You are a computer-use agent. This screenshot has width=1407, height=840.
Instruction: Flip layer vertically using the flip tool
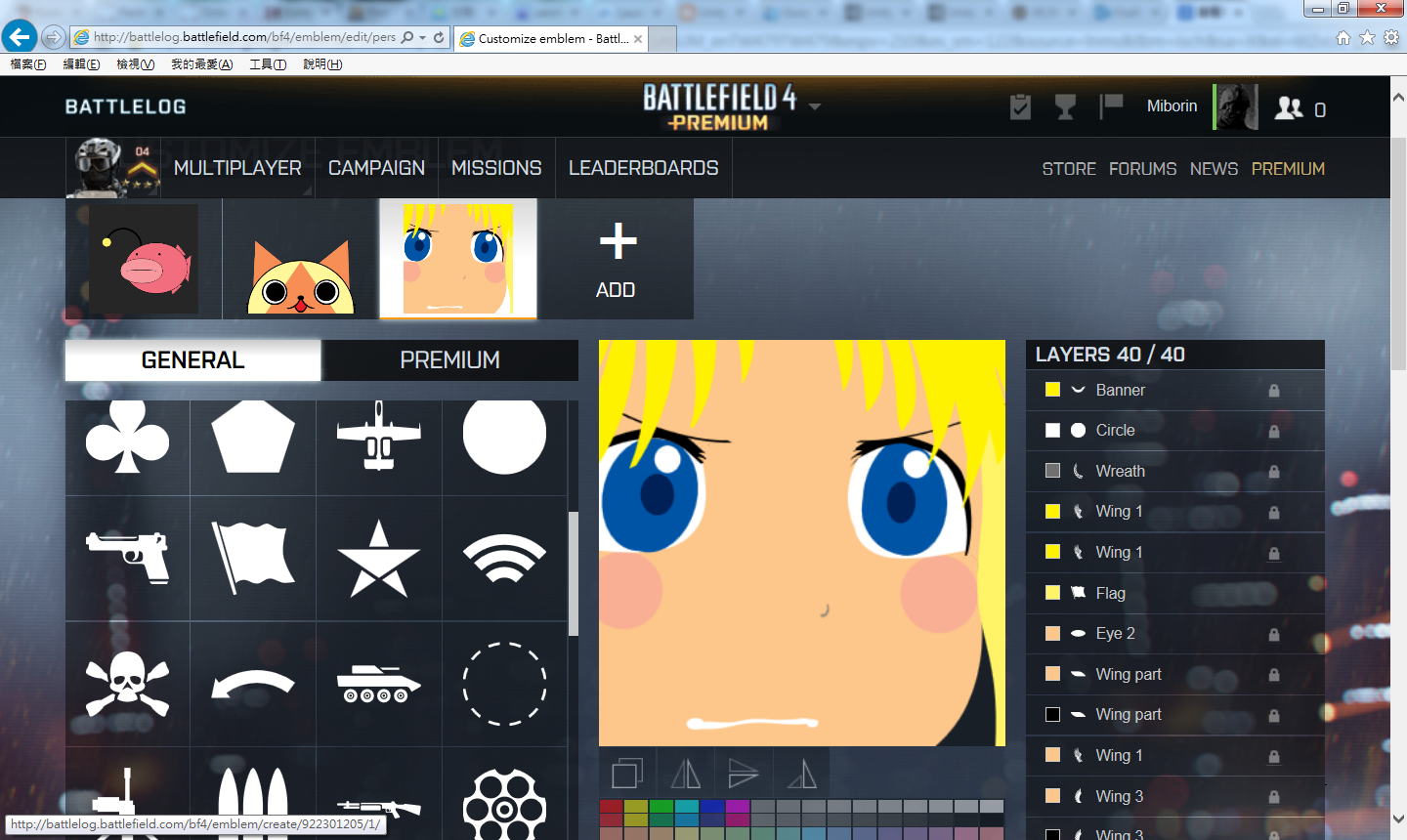coord(743,775)
